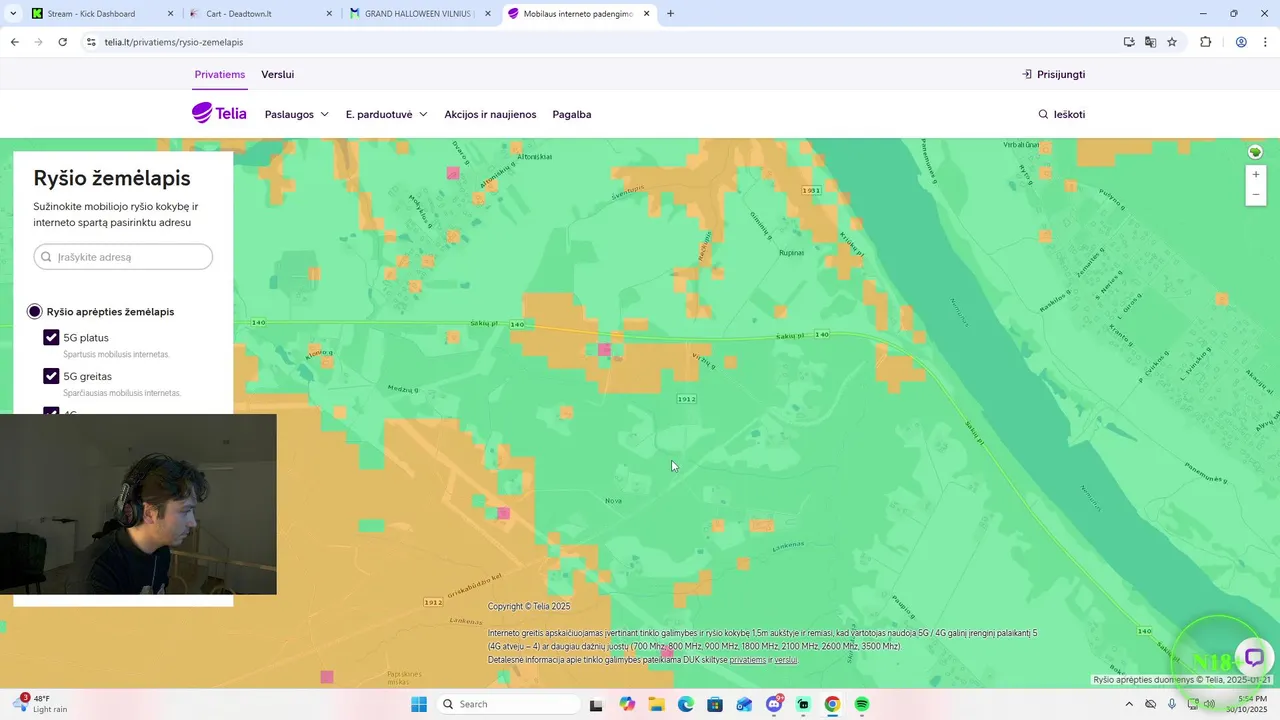Click the browser address bar URL

[x=174, y=42]
